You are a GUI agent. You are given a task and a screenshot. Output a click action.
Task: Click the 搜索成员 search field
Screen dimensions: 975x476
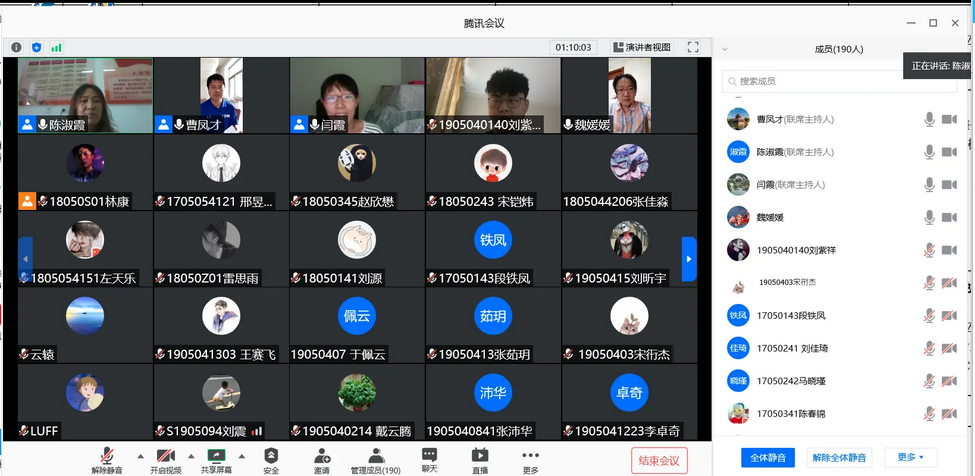(812, 81)
